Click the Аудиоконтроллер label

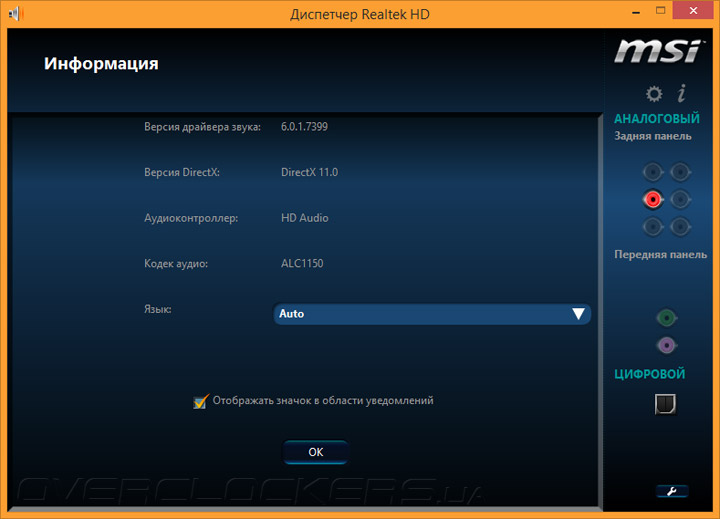pyautogui.click(x=191, y=218)
